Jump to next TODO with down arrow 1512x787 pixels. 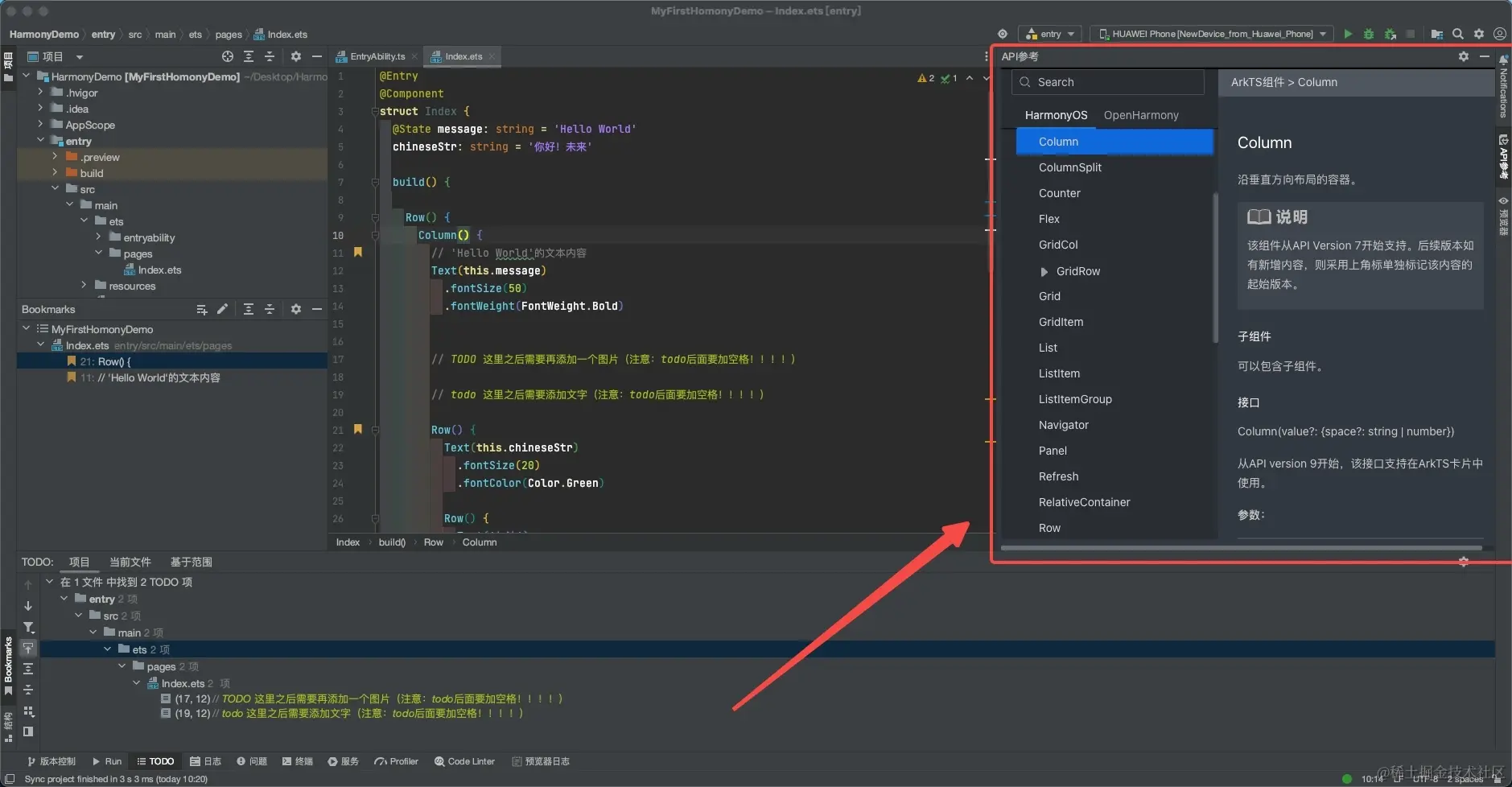(x=28, y=606)
